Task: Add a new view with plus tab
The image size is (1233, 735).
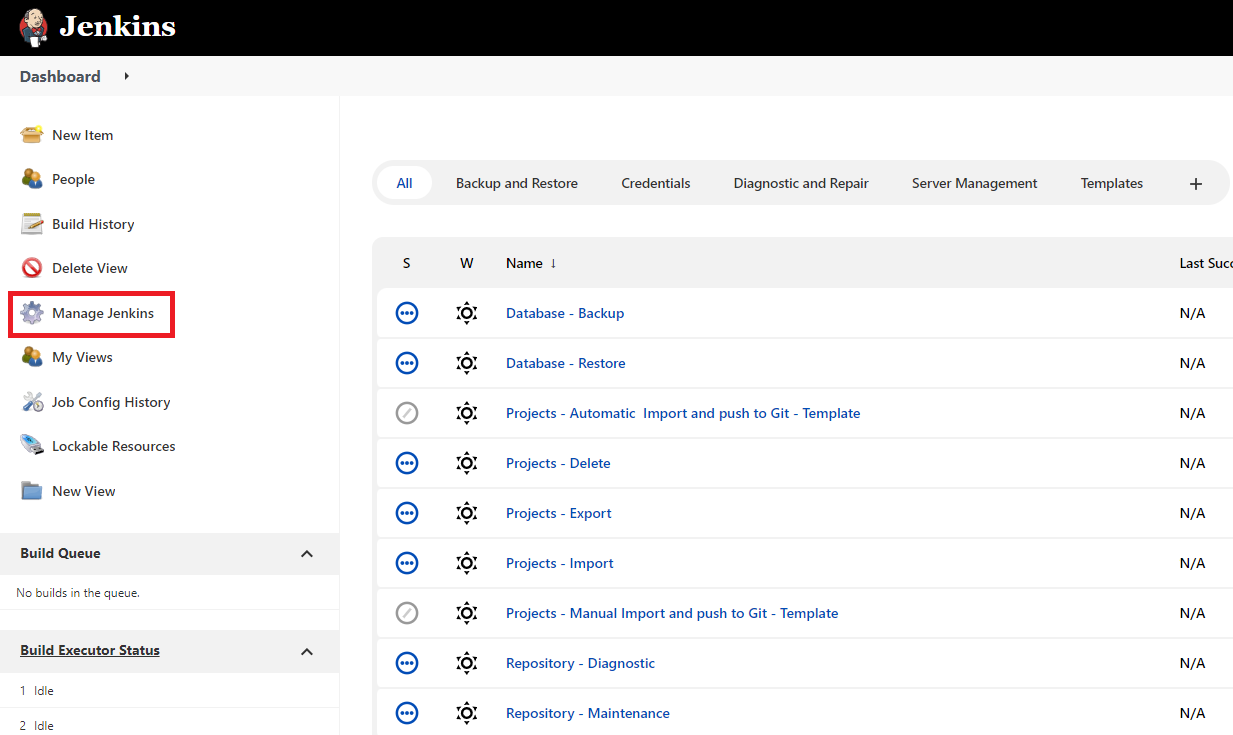Action: tap(1195, 184)
